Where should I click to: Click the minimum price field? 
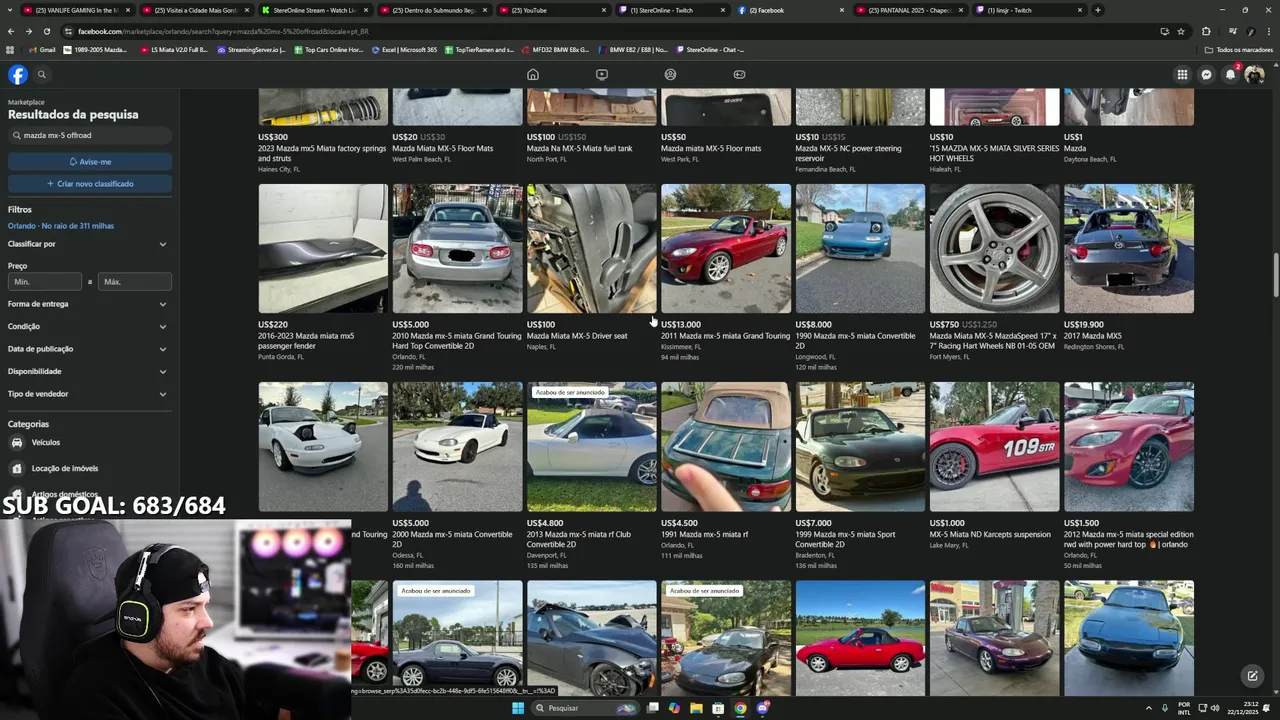[45, 282]
